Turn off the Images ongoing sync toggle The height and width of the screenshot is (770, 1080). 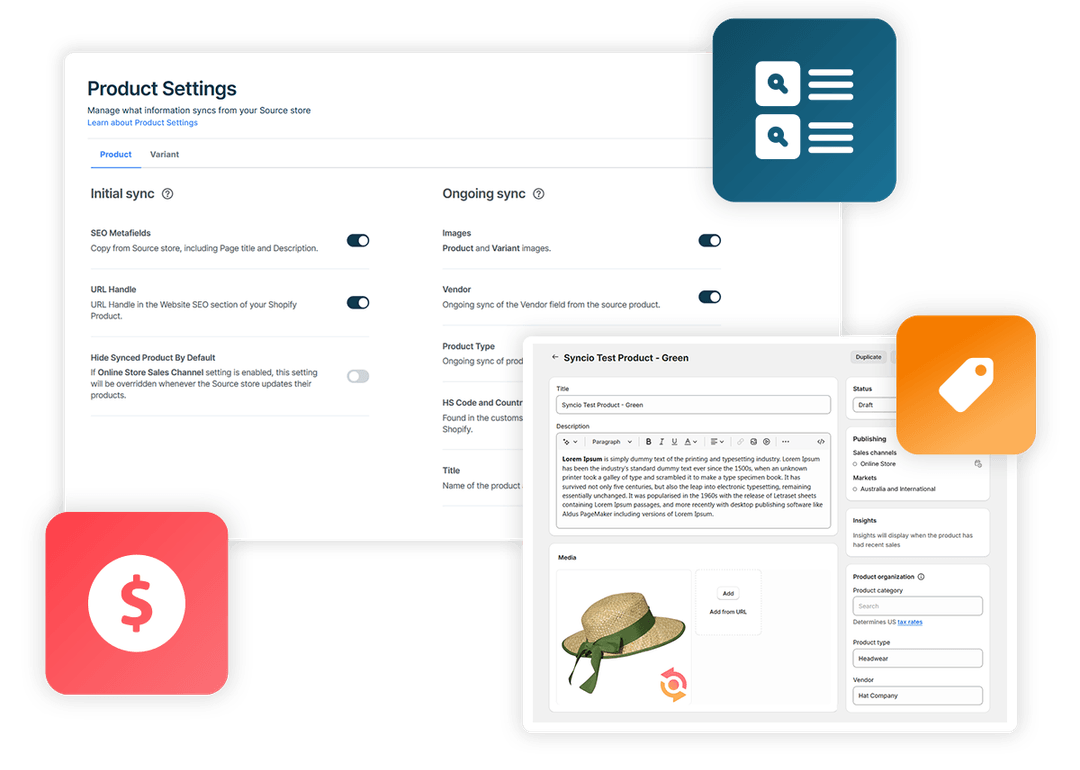point(710,240)
